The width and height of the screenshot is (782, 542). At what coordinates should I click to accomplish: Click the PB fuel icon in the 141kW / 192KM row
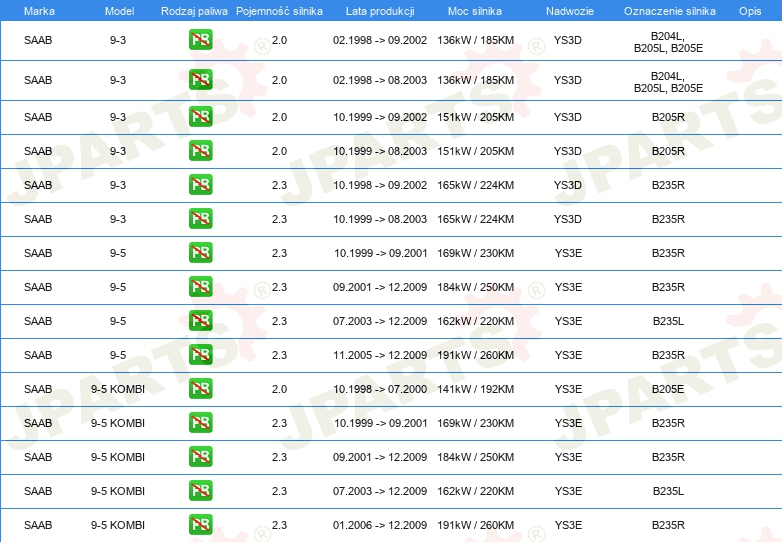pos(200,389)
